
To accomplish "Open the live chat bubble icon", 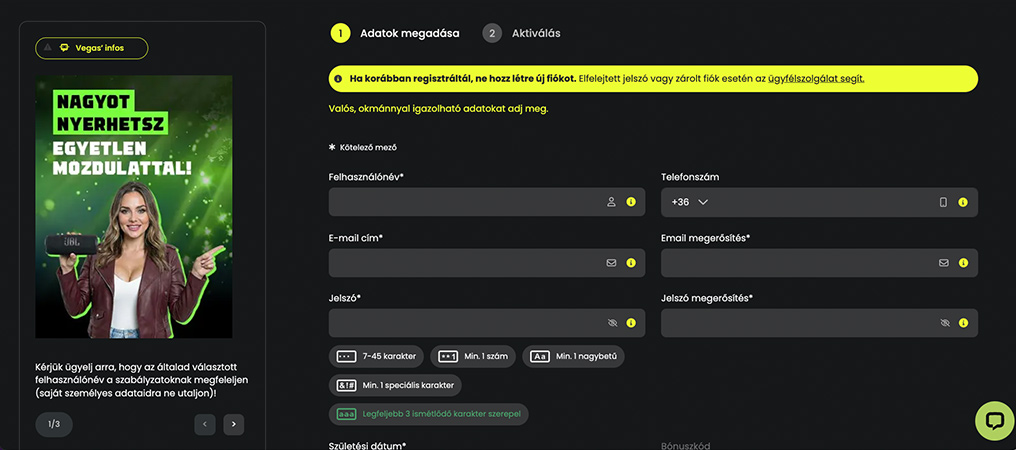I will (995, 421).
